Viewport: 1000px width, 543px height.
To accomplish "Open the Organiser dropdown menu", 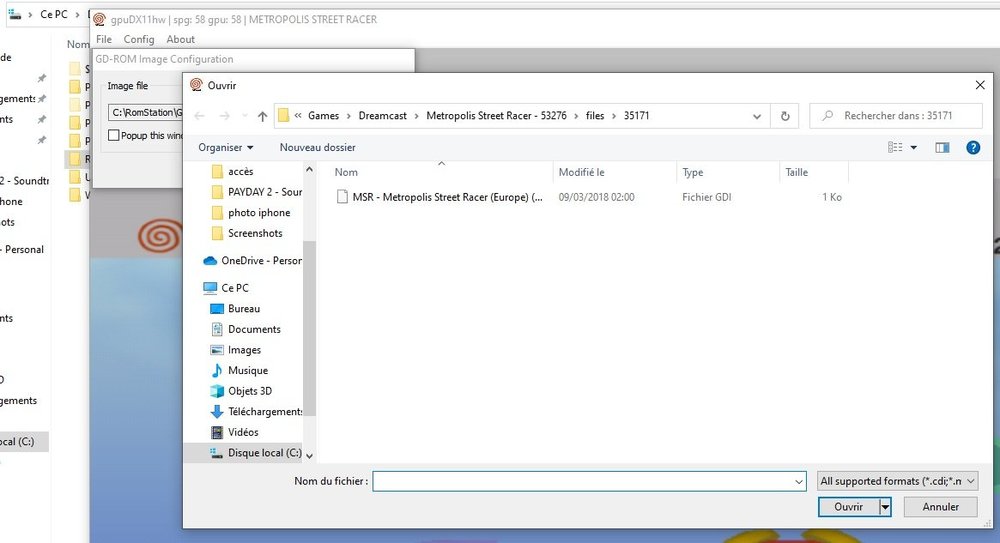I will pos(226,147).
